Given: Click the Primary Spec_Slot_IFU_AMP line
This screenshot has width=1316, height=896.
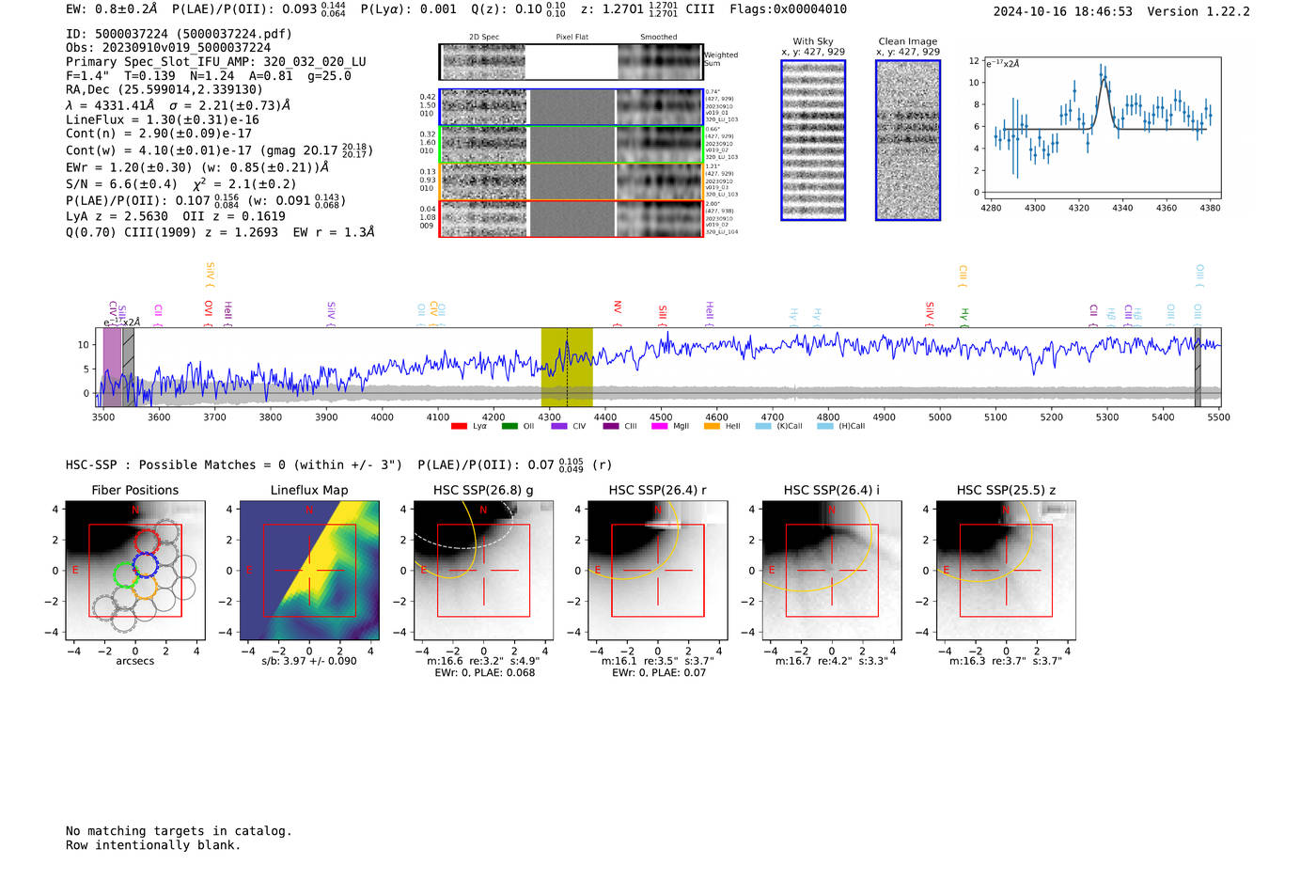Looking at the screenshot, I should 216,62.
